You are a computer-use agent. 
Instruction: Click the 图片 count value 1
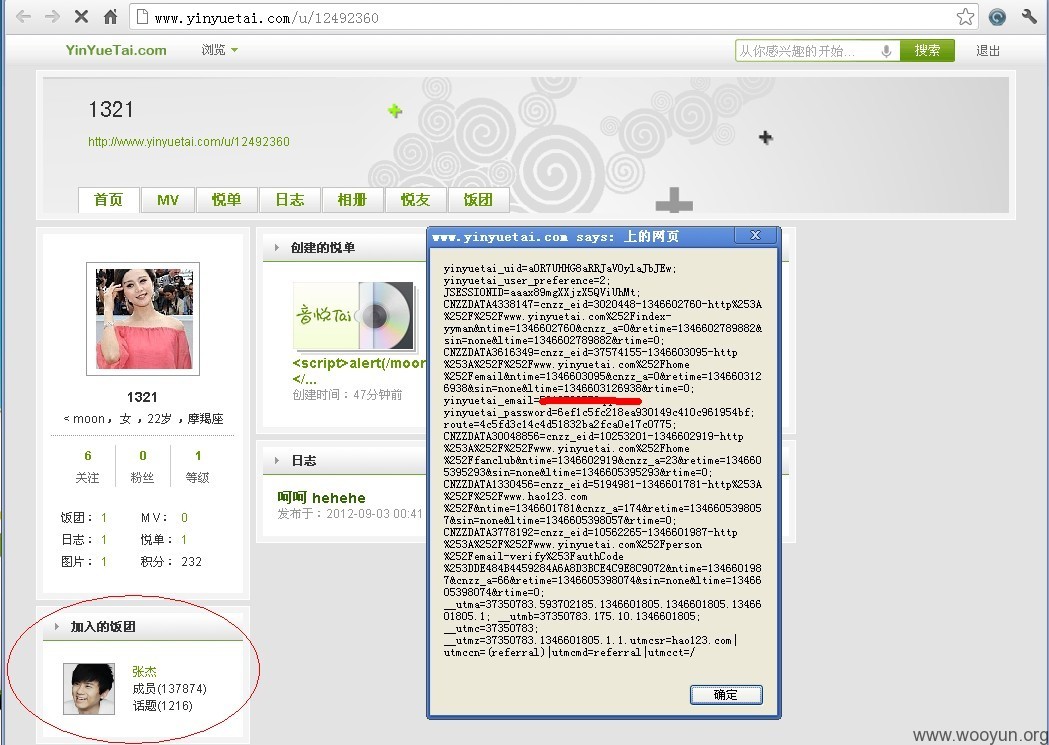(104, 562)
